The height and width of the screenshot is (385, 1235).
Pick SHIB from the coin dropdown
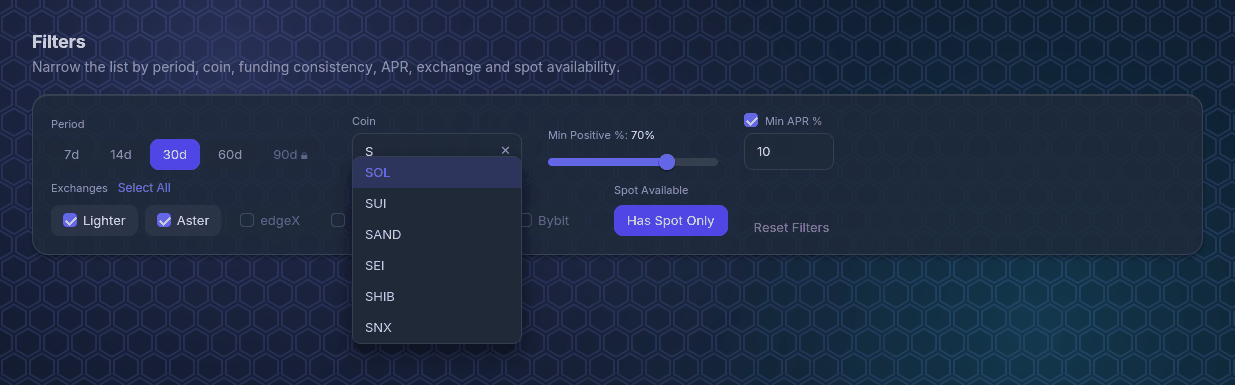[437, 297]
